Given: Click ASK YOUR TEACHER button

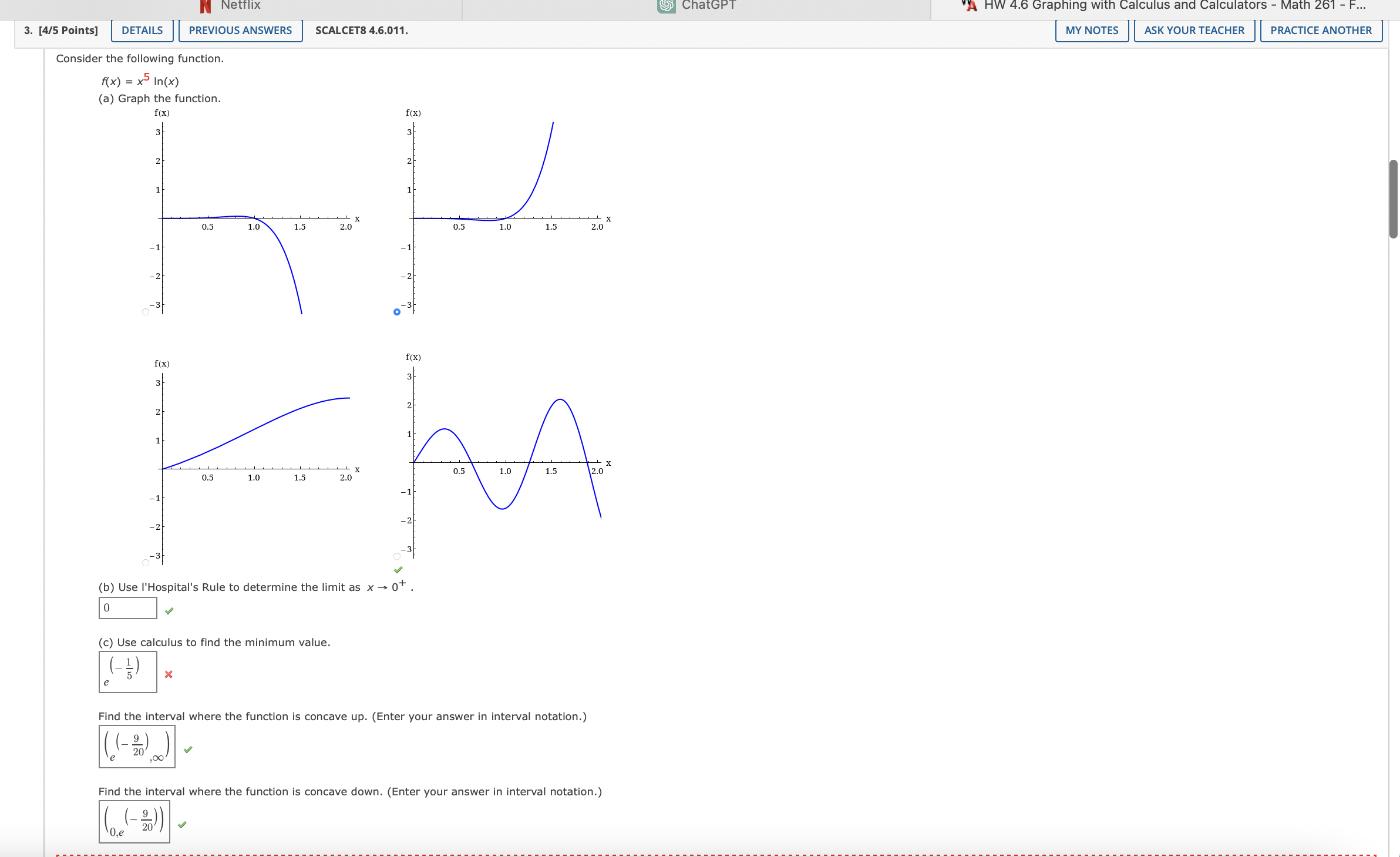Looking at the screenshot, I should pyautogui.click(x=1194, y=31).
